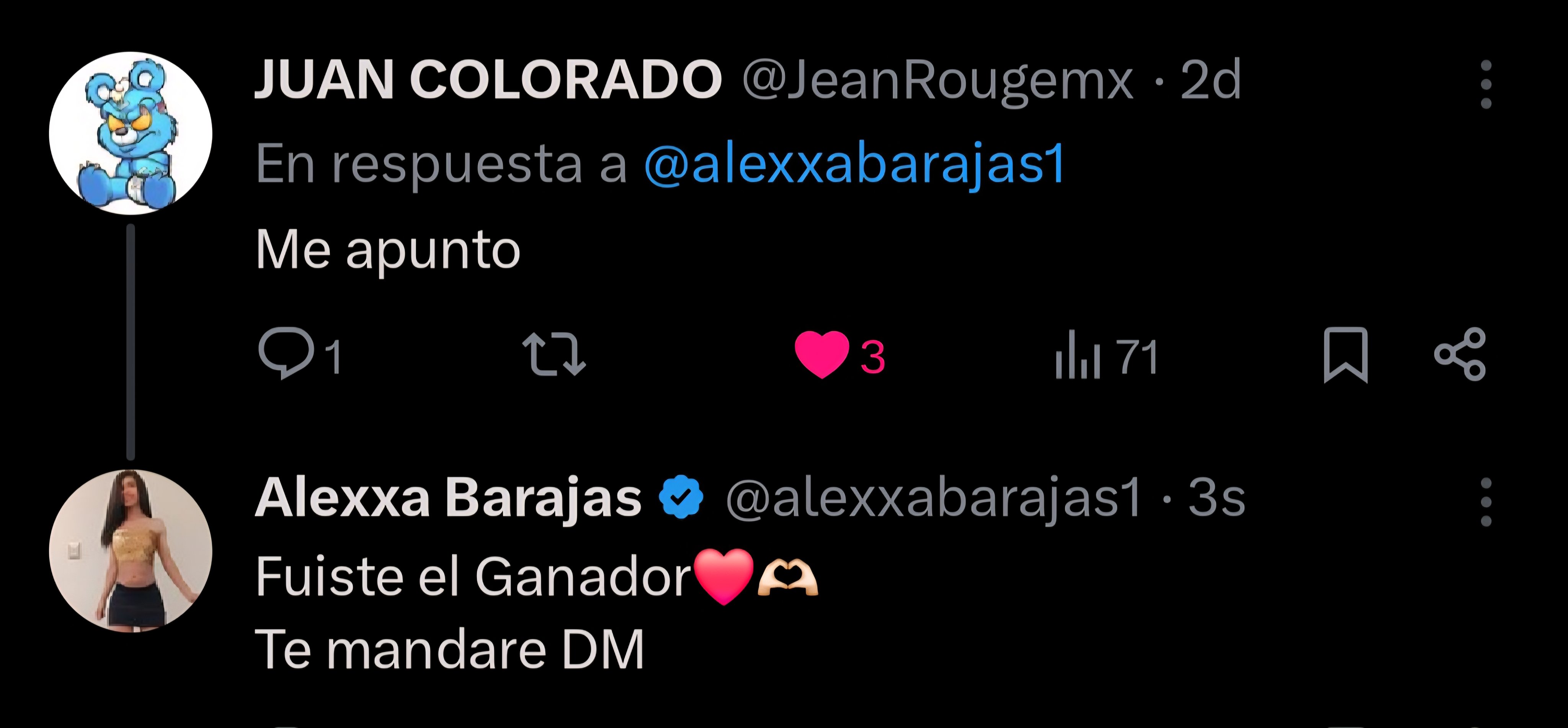Viewport: 1568px width, 728px height.
Task: Click the blue verified badge
Action: coord(681,496)
